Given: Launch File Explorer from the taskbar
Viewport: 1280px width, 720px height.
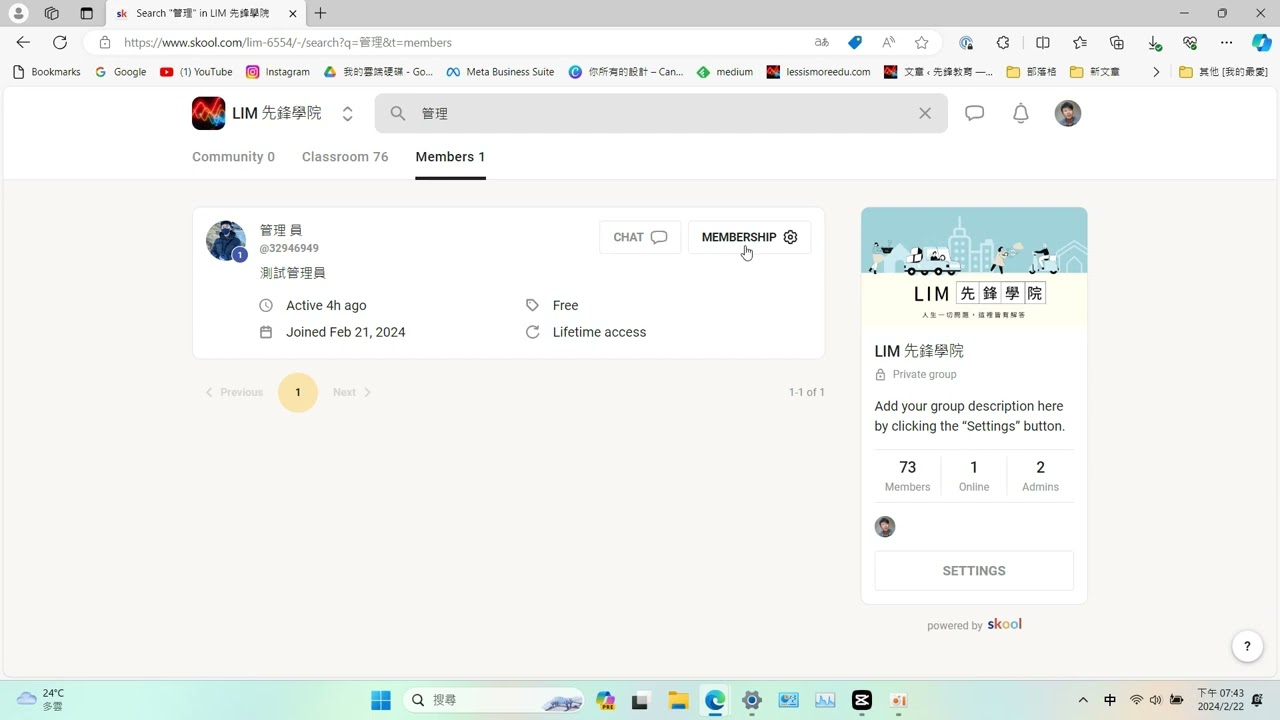Looking at the screenshot, I should coord(678,700).
